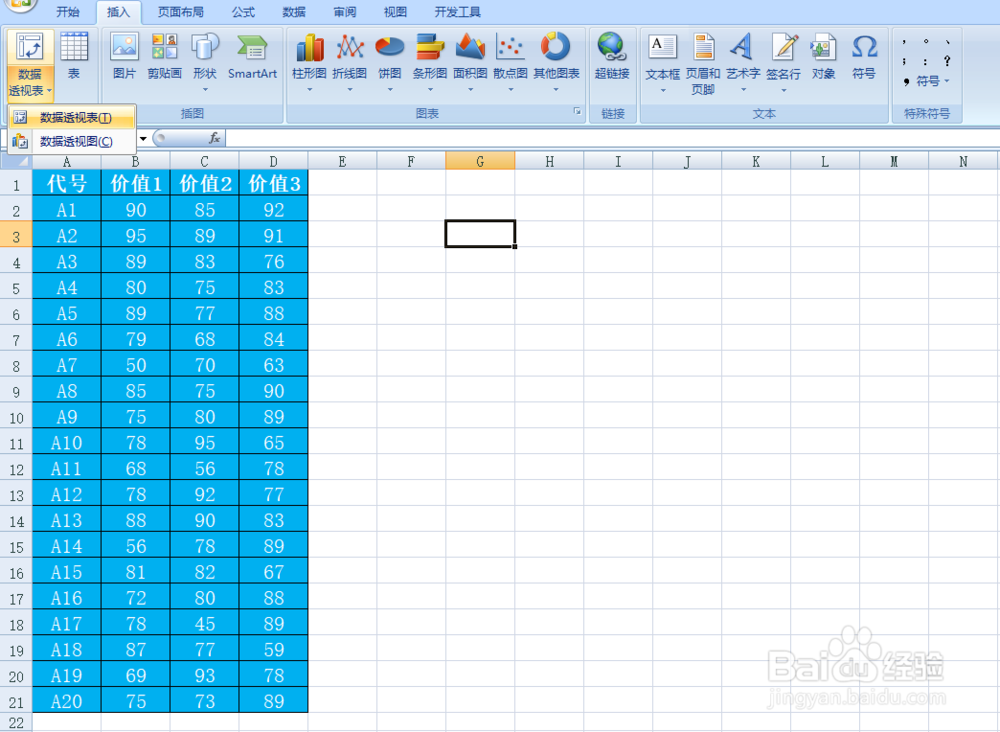
Task: Select value 50 in row 8
Action: pos(136,365)
